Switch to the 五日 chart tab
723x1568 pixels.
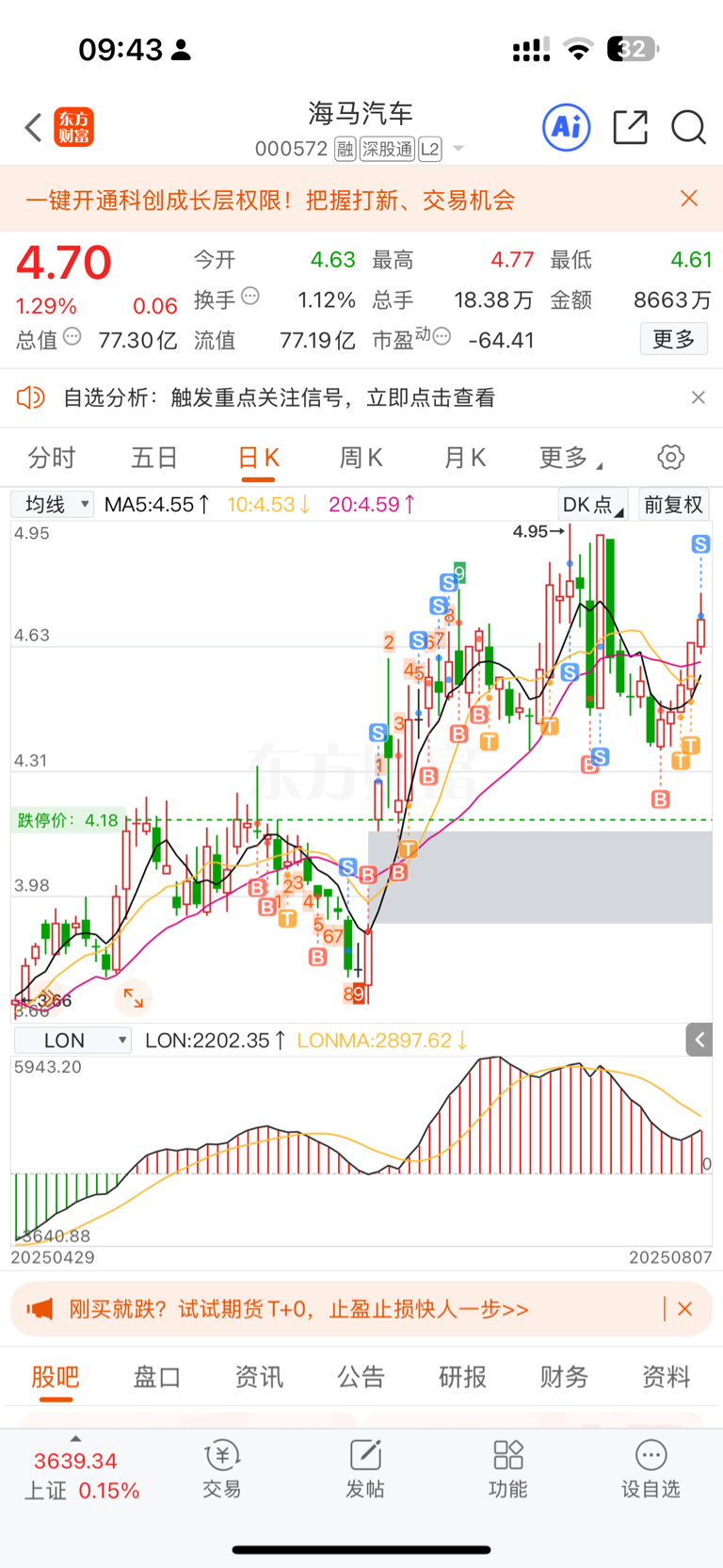coord(154,458)
